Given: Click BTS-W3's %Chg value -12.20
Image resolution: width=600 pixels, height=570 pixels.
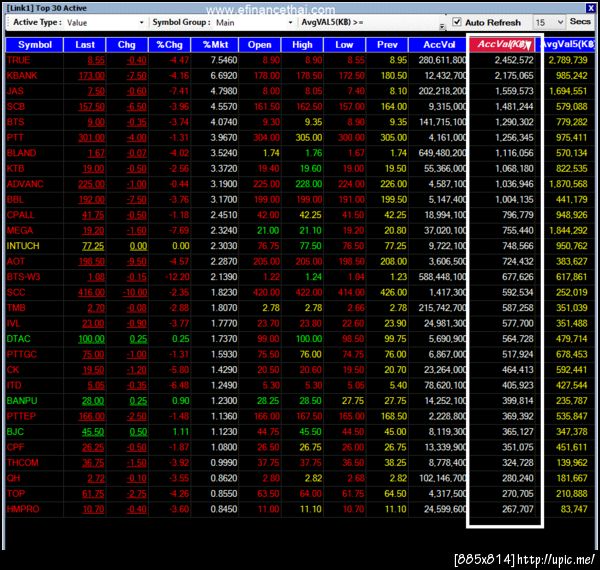Looking at the screenshot, I should (x=177, y=277).
